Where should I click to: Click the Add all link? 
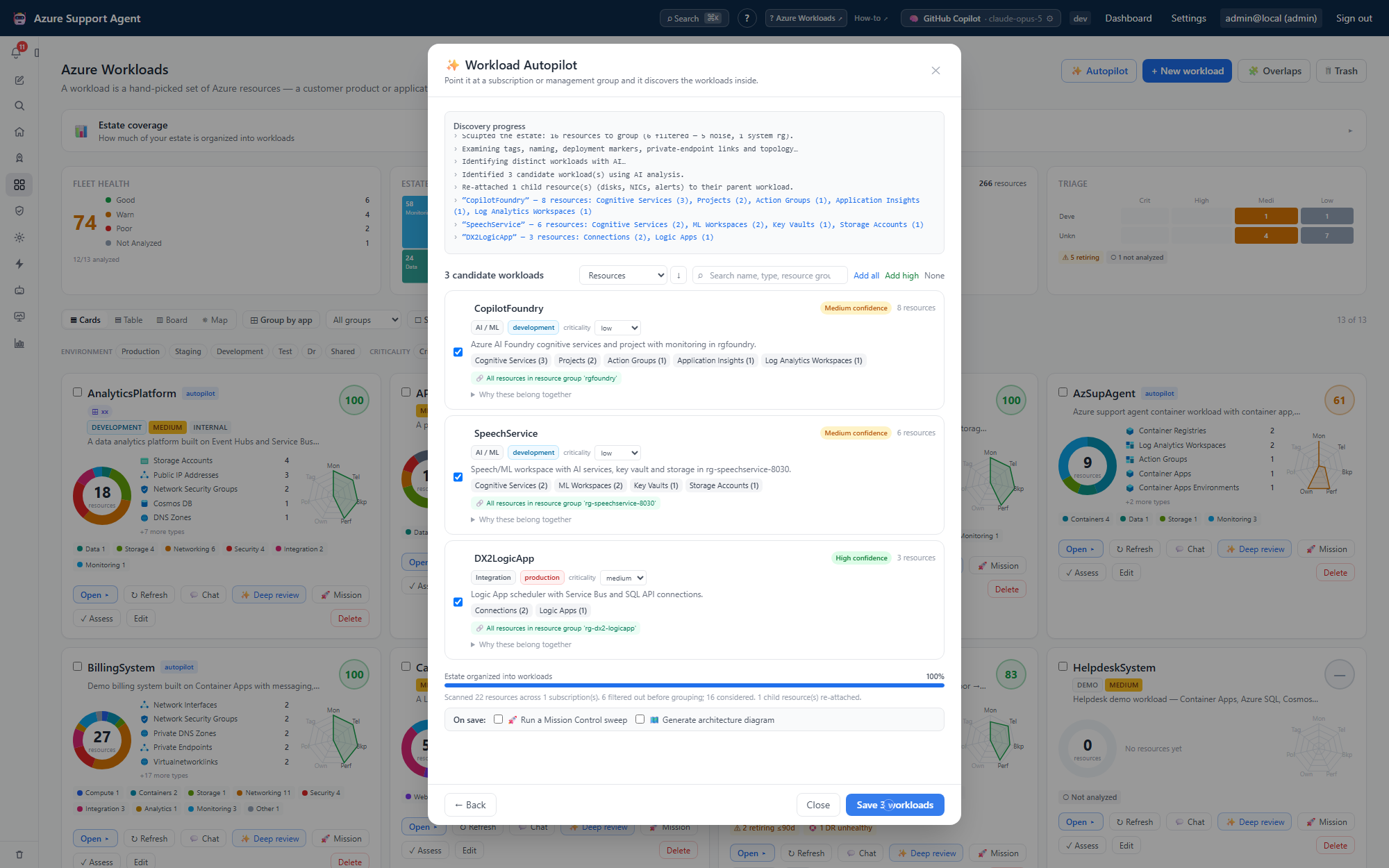(x=866, y=276)
